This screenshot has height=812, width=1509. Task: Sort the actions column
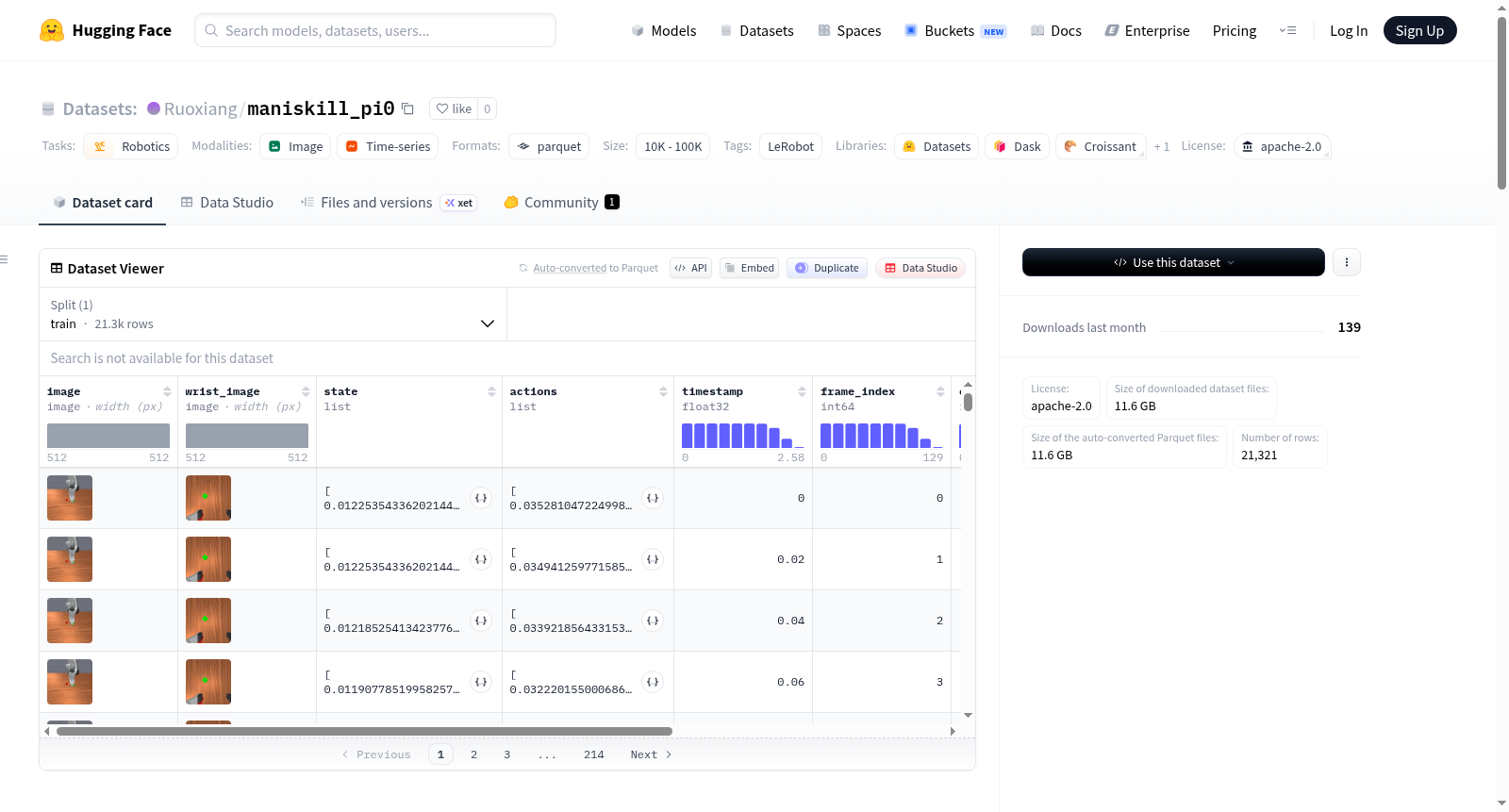(663, 391)
